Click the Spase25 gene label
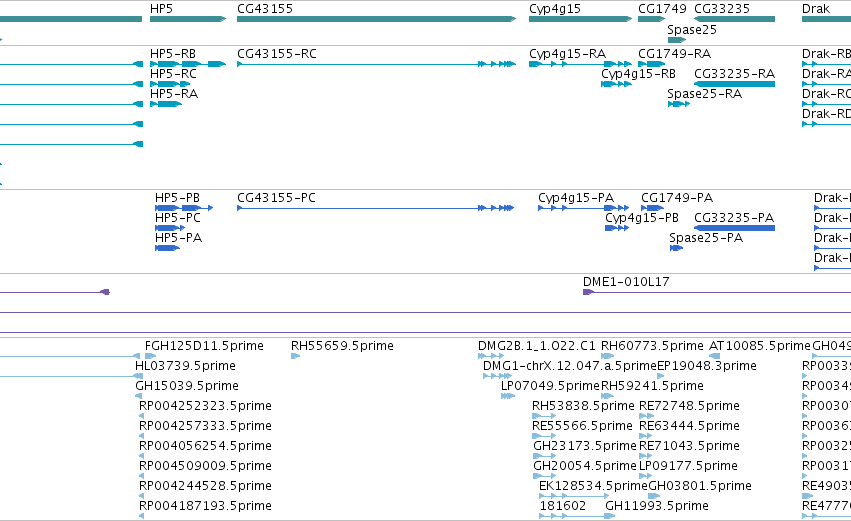 click(692, 30)
